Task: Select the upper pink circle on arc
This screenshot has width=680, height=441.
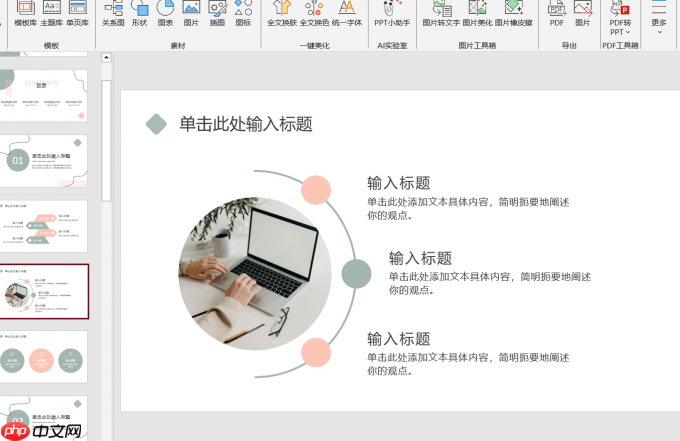Action: 316,190
